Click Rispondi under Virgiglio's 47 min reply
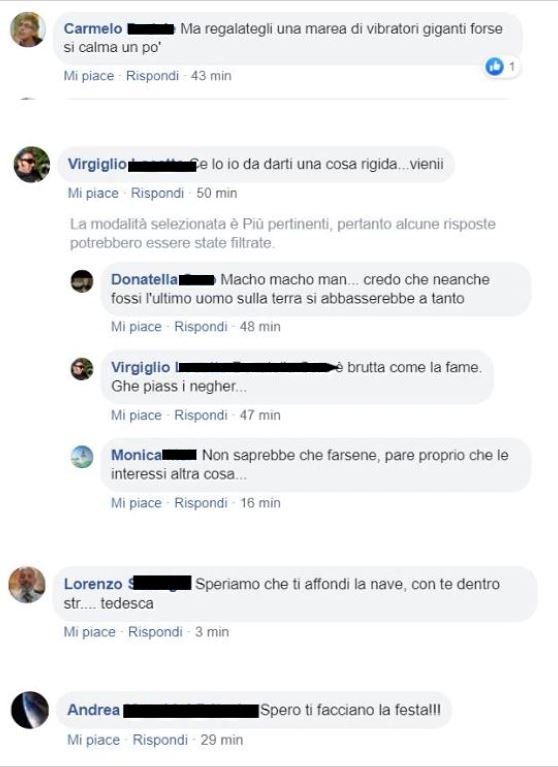 201,415
